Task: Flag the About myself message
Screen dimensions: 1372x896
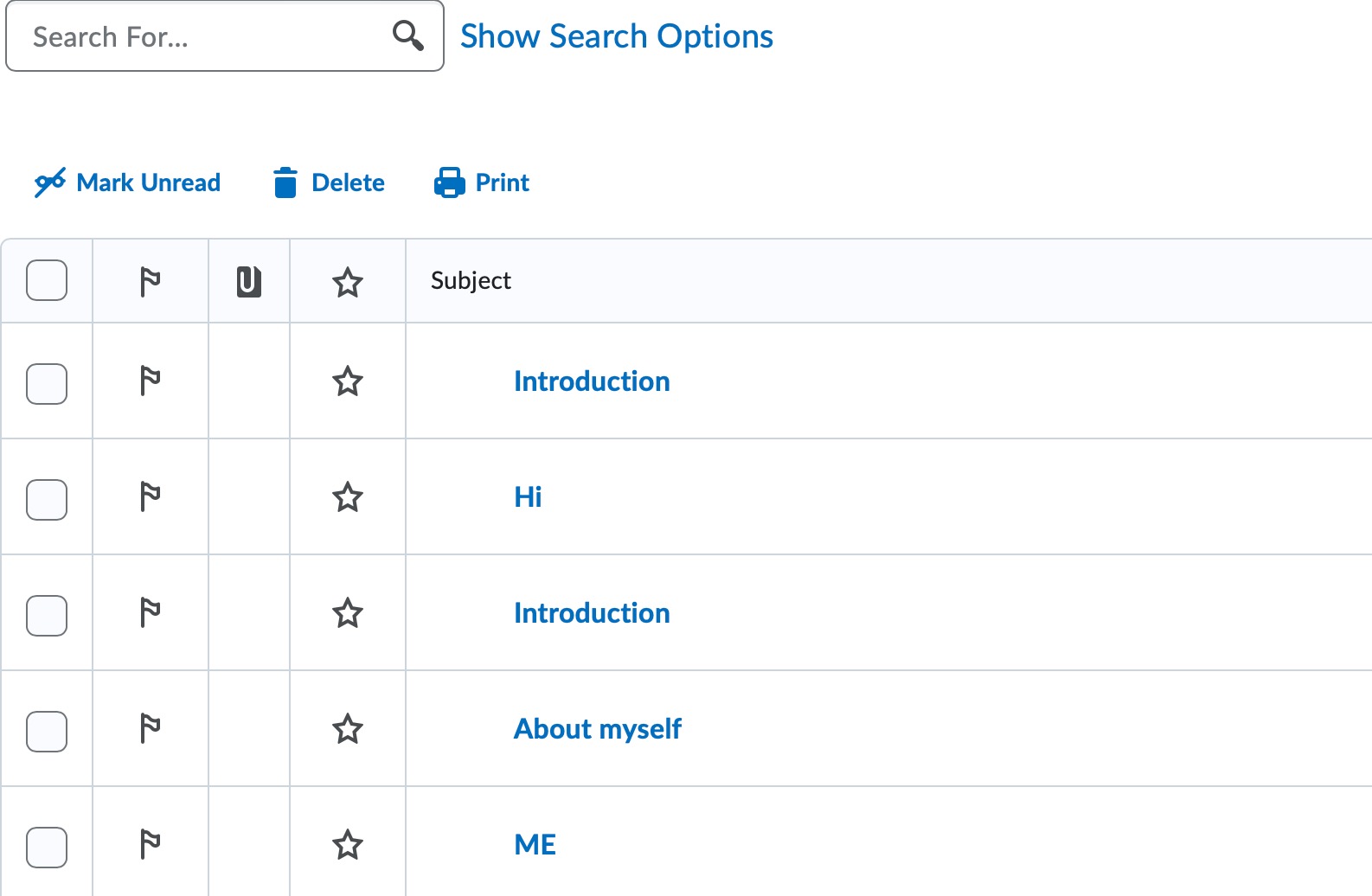Action: (151, 728)
